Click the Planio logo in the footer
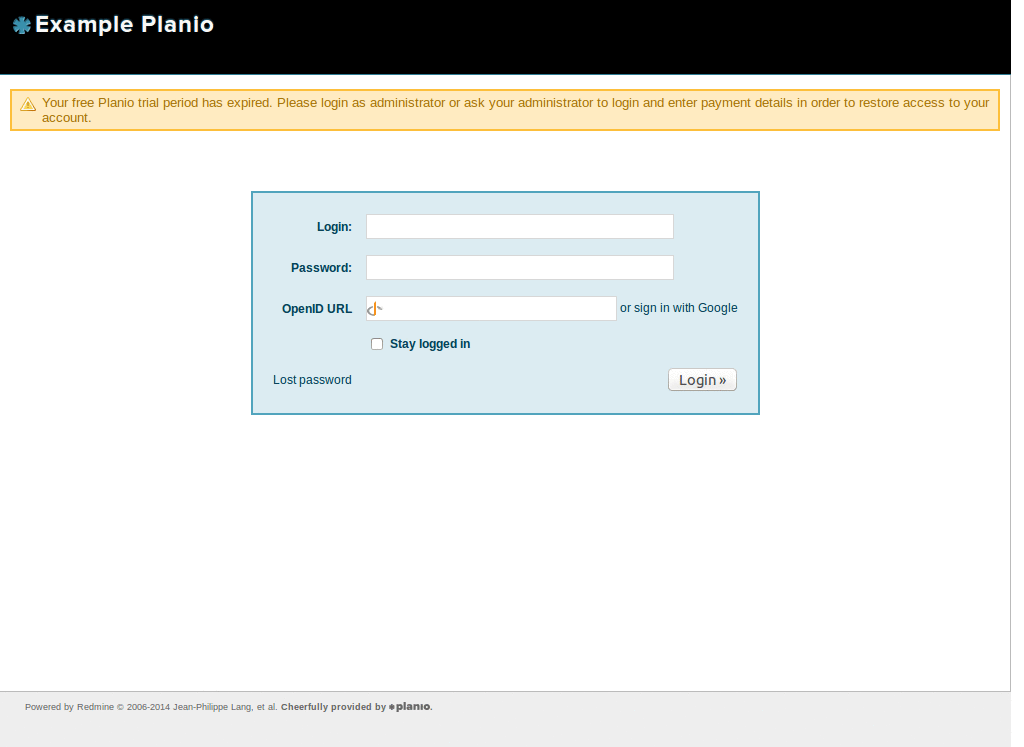Screen dimensions: 1024x747 409,707
